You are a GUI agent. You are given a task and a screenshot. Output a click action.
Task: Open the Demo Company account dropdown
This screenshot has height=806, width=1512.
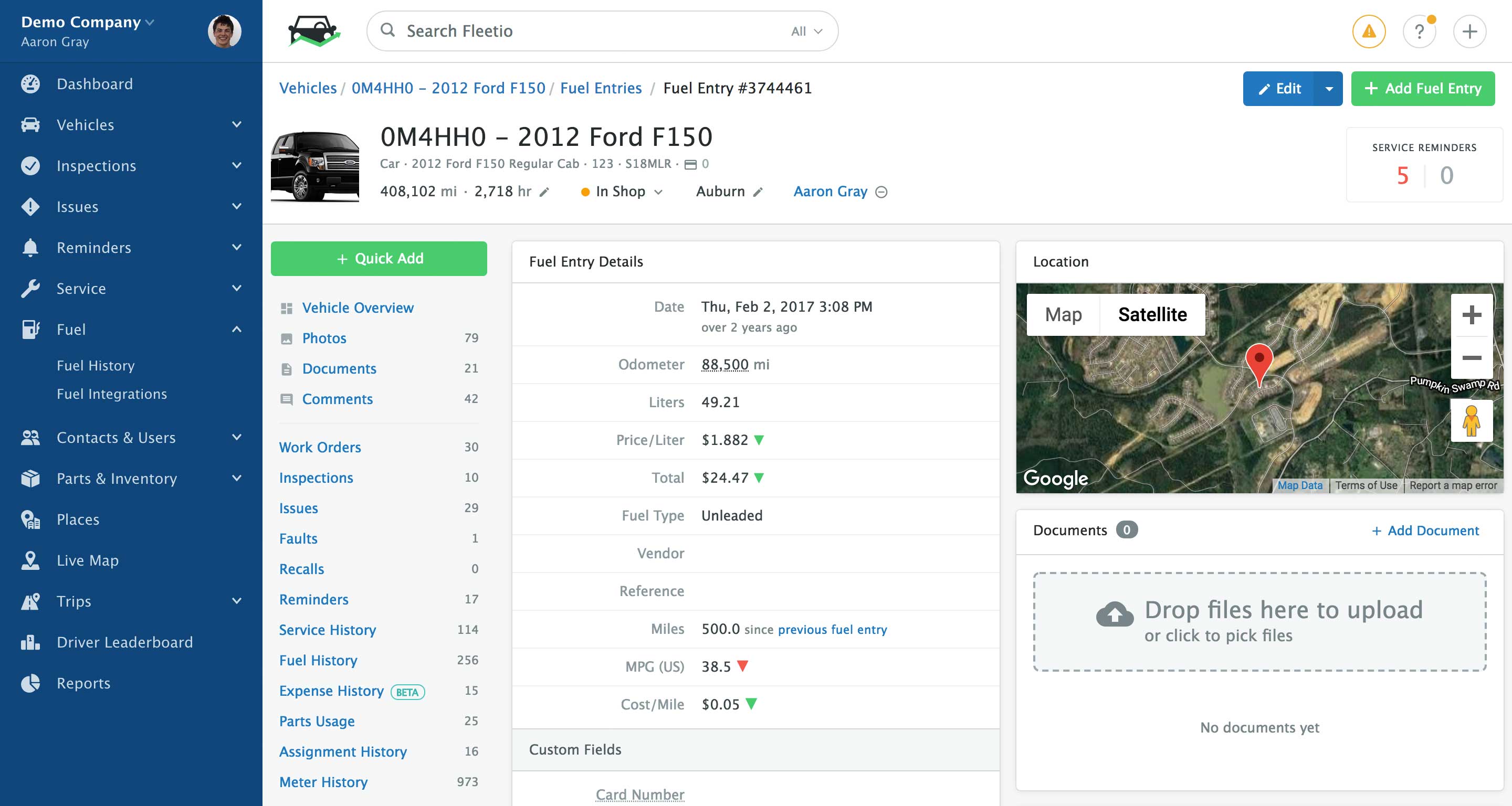[88, 22]
